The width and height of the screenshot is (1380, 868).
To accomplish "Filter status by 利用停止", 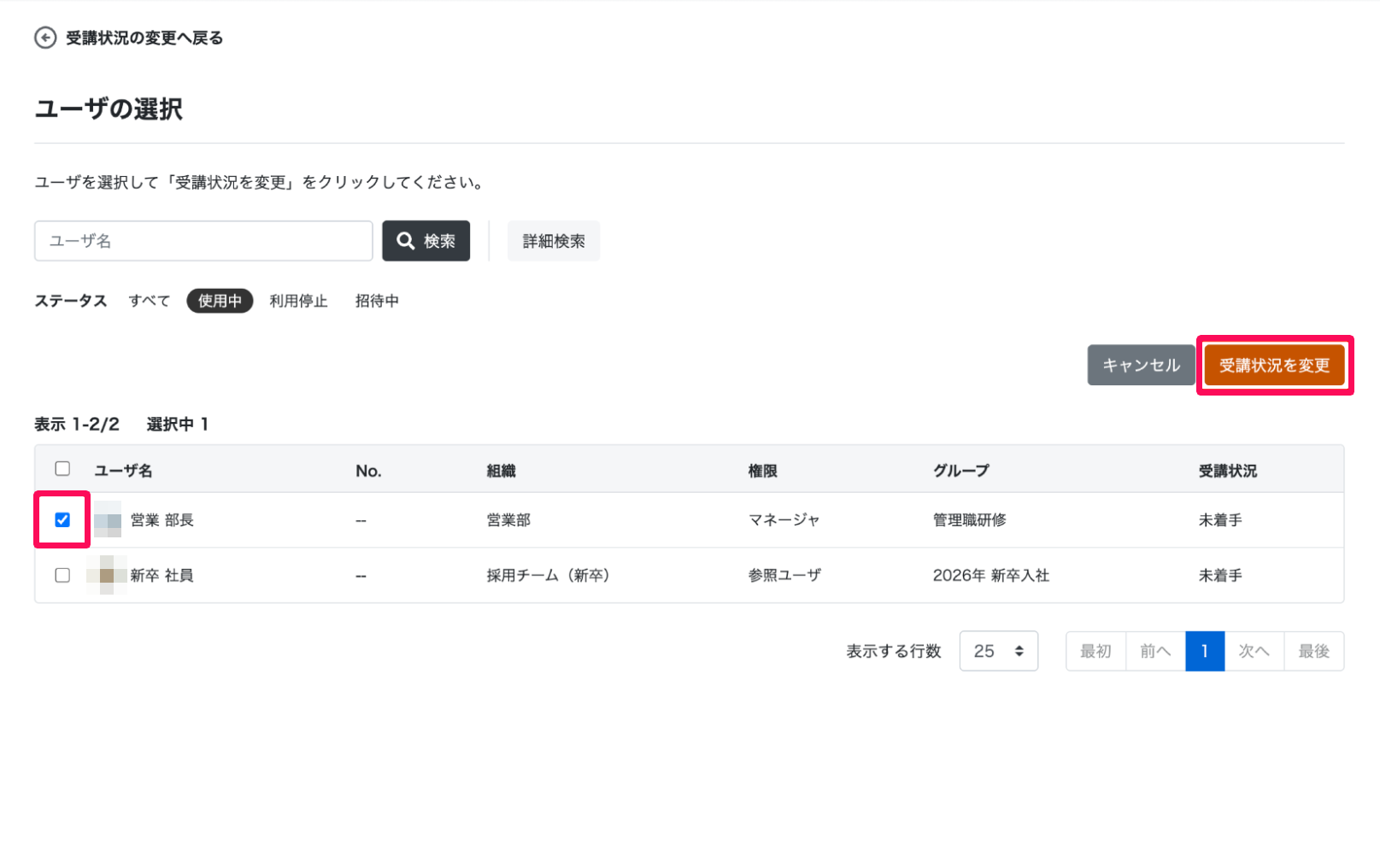I will point(298,301).
